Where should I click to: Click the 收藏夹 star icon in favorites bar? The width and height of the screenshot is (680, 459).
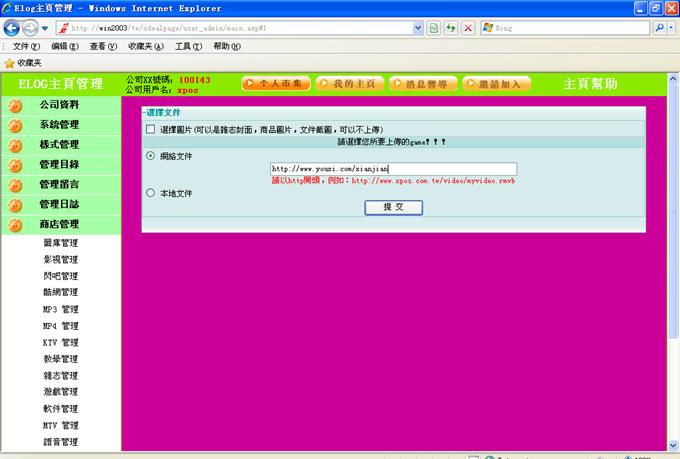click(9, 63)
